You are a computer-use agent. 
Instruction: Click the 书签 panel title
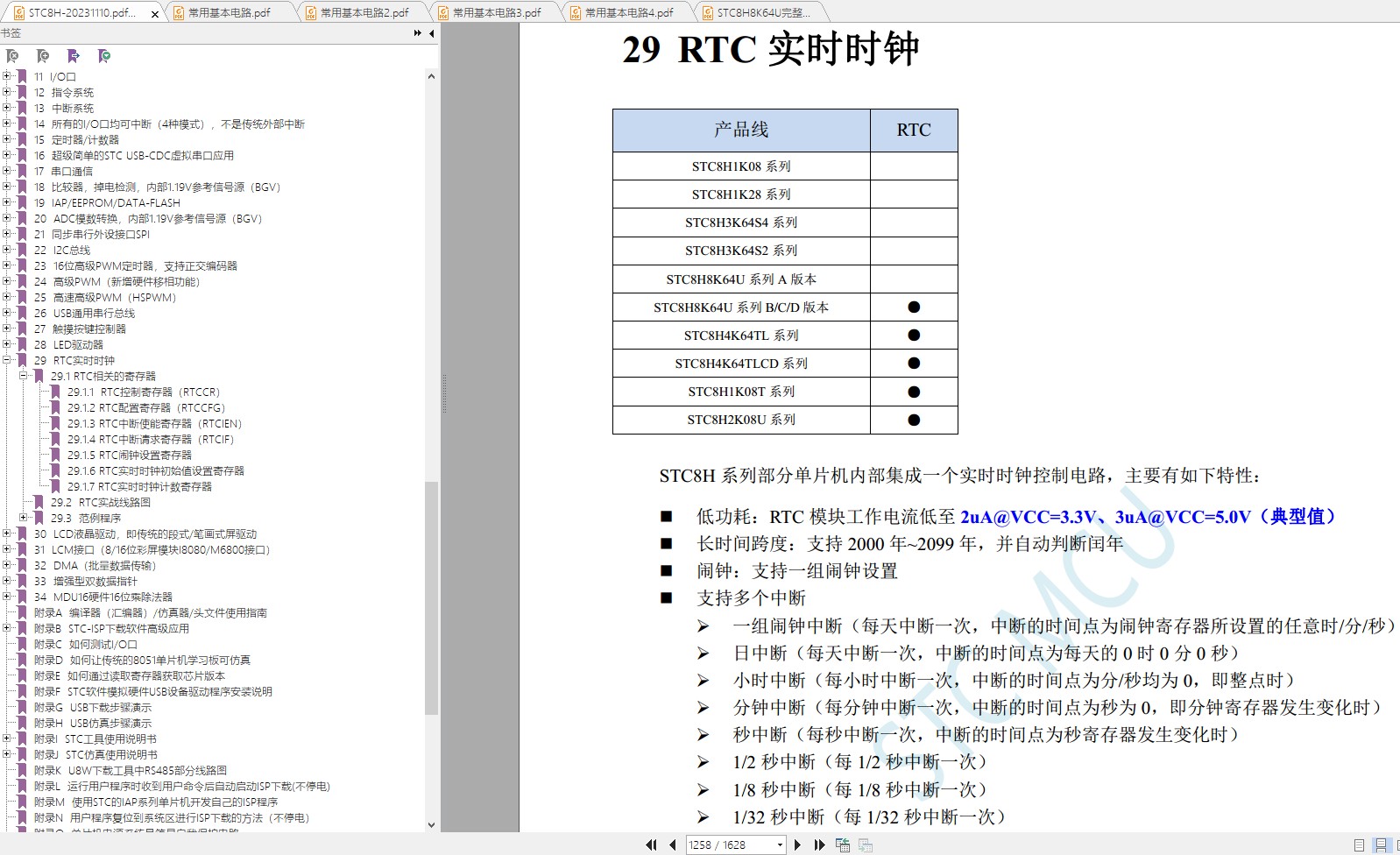point(11,33)
